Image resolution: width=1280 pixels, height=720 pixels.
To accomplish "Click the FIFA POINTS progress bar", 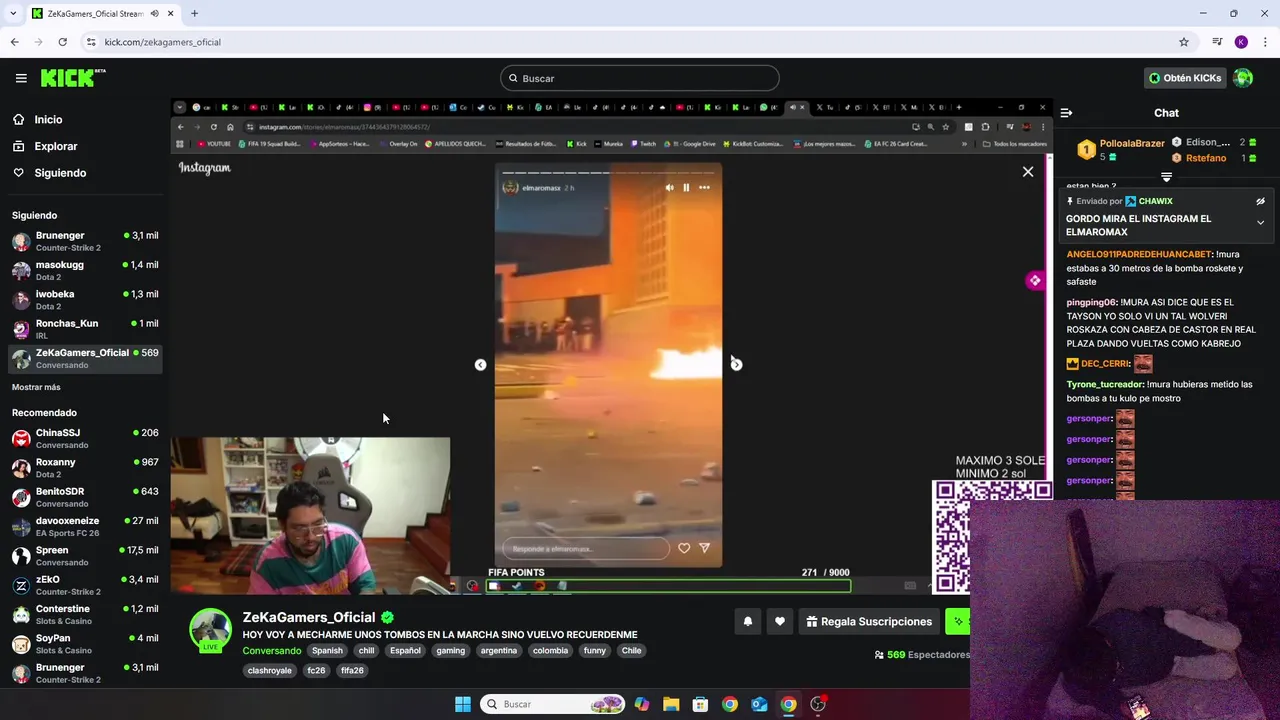I will tap(668, 586).
